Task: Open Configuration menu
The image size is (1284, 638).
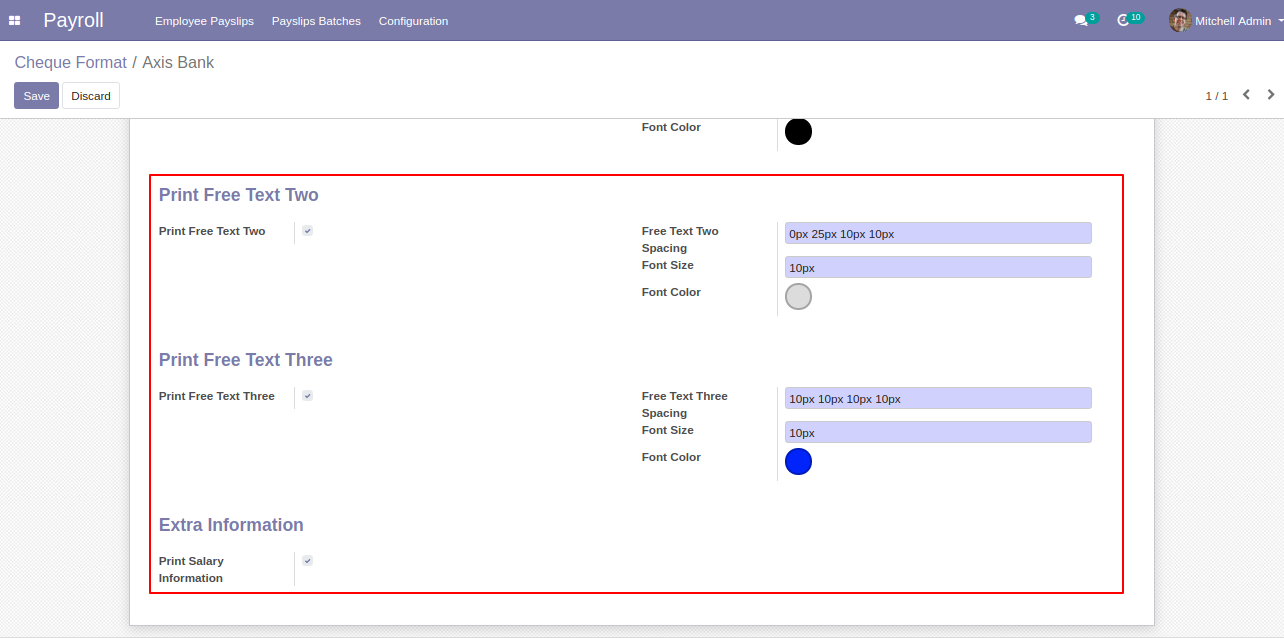Action: pos(413,21)
